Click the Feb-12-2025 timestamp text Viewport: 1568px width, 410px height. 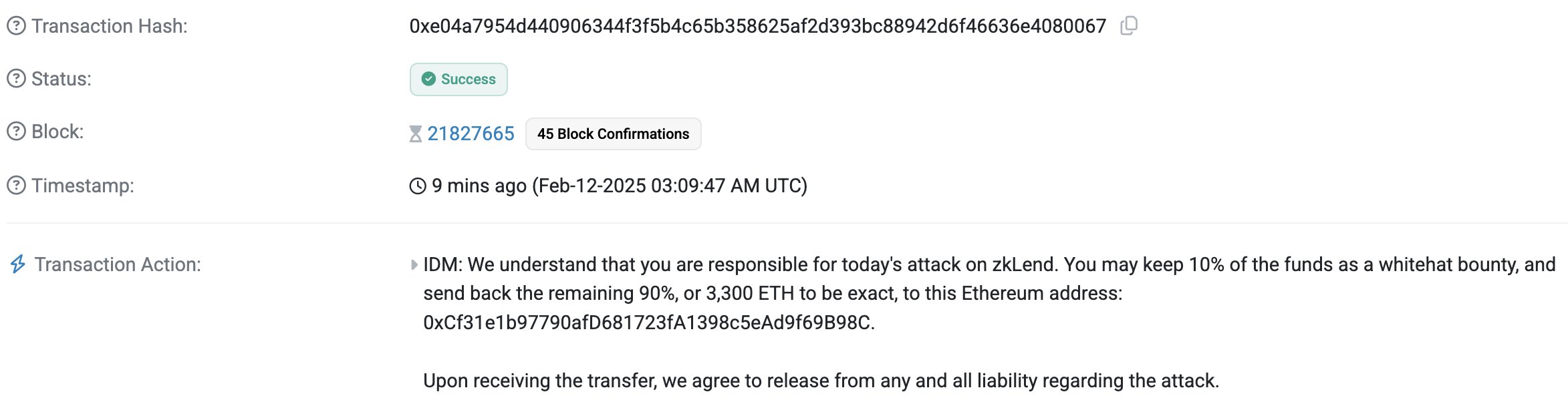[669, 186]
